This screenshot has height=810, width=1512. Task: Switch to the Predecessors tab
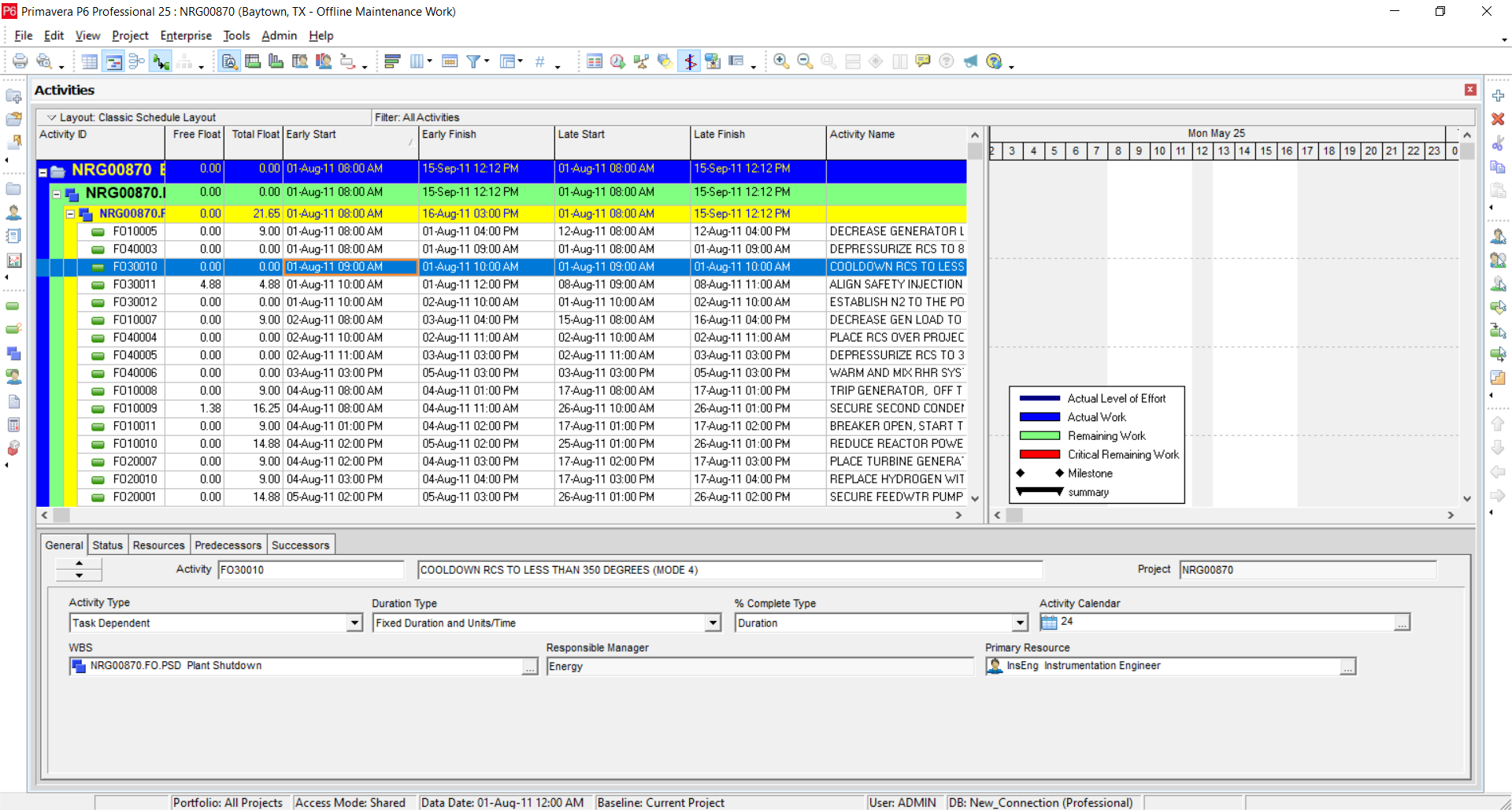(x=228, y=545)
